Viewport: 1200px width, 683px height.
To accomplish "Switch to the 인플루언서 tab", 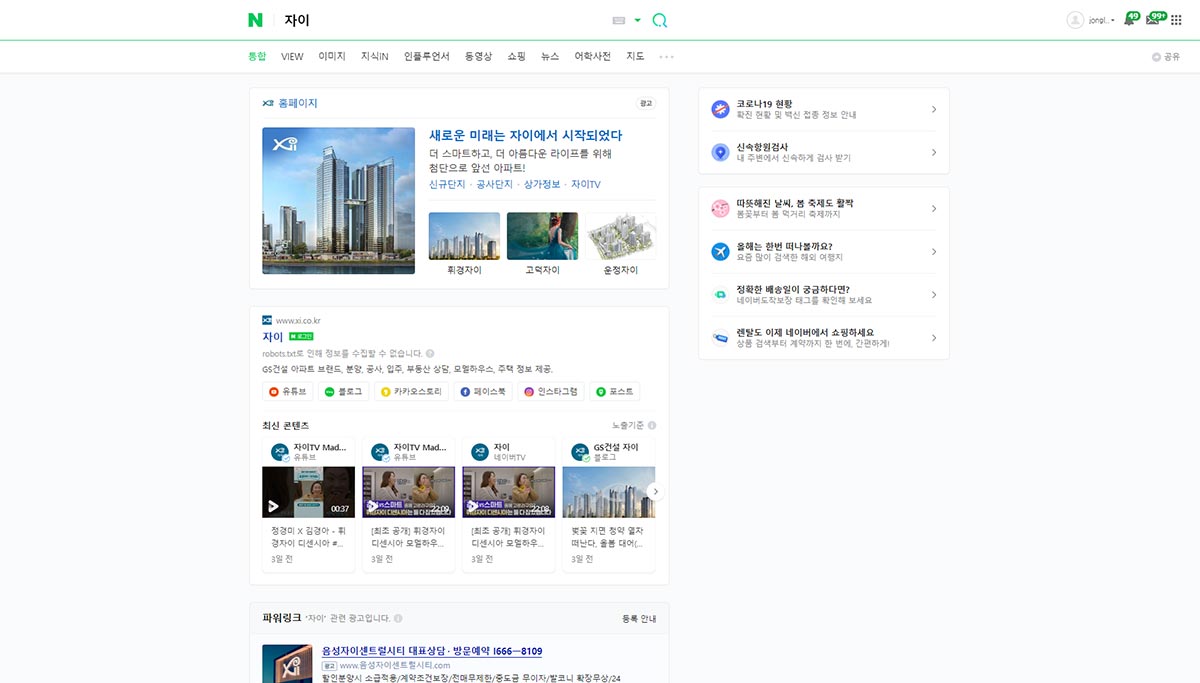I will pos(427,56).
